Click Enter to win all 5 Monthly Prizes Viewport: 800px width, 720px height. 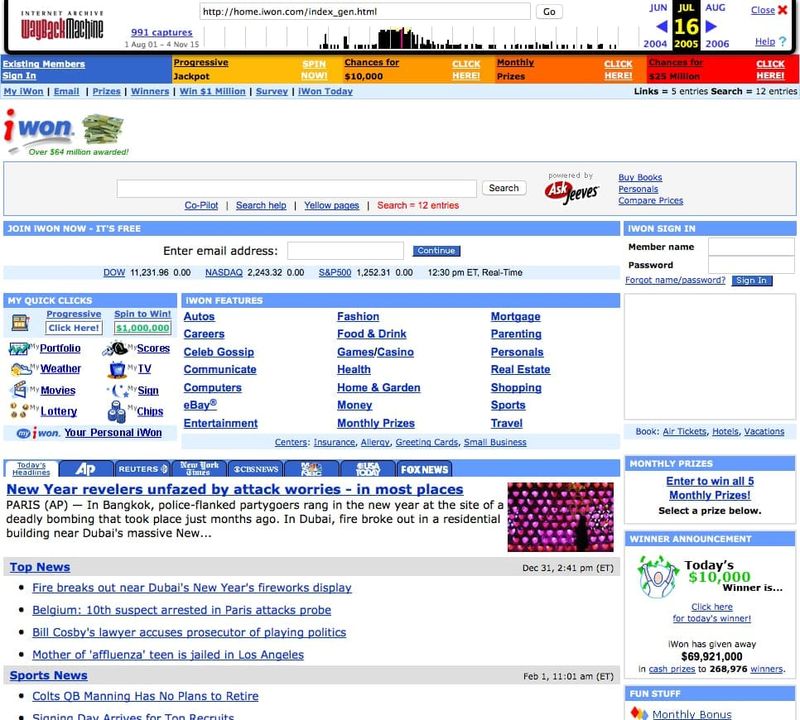(x=710, y=488)
